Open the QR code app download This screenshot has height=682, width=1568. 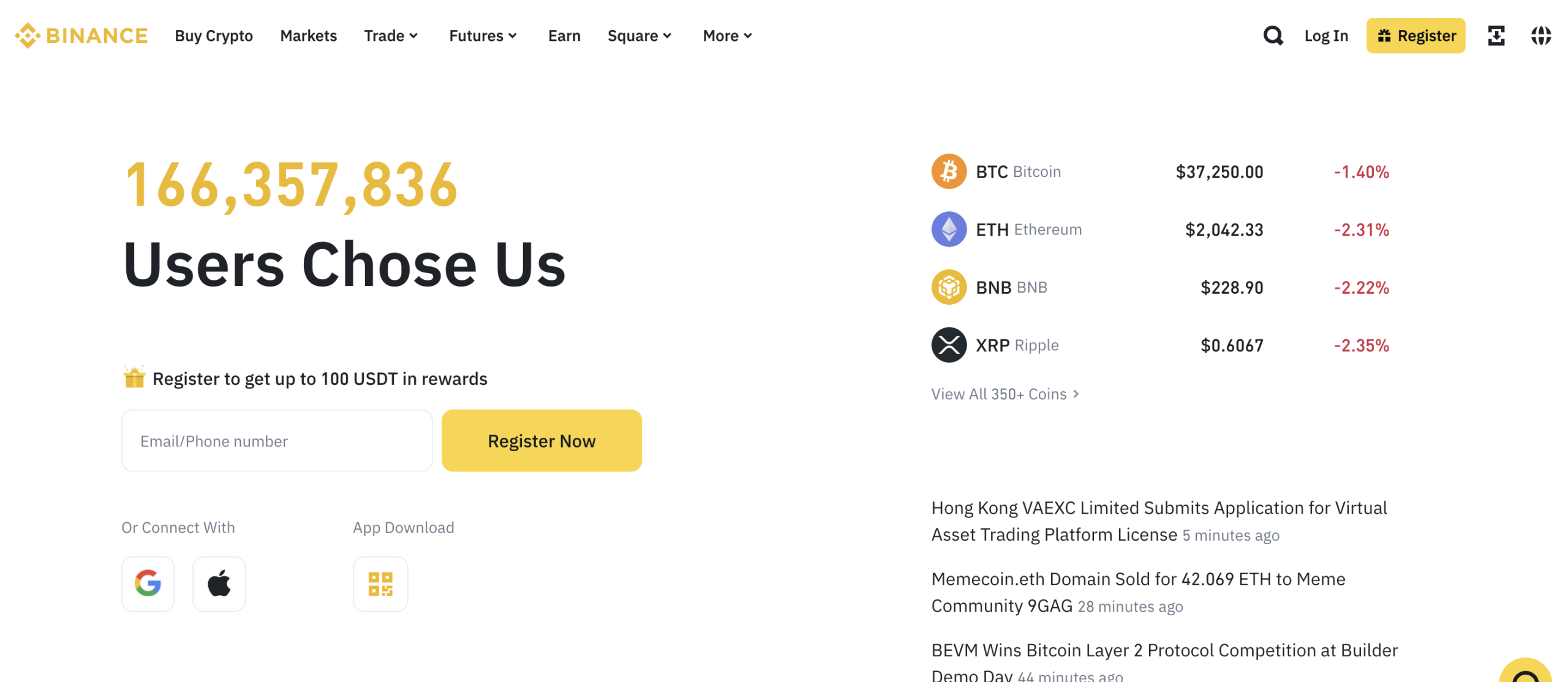pyautogui.click(x=380, y=583)
